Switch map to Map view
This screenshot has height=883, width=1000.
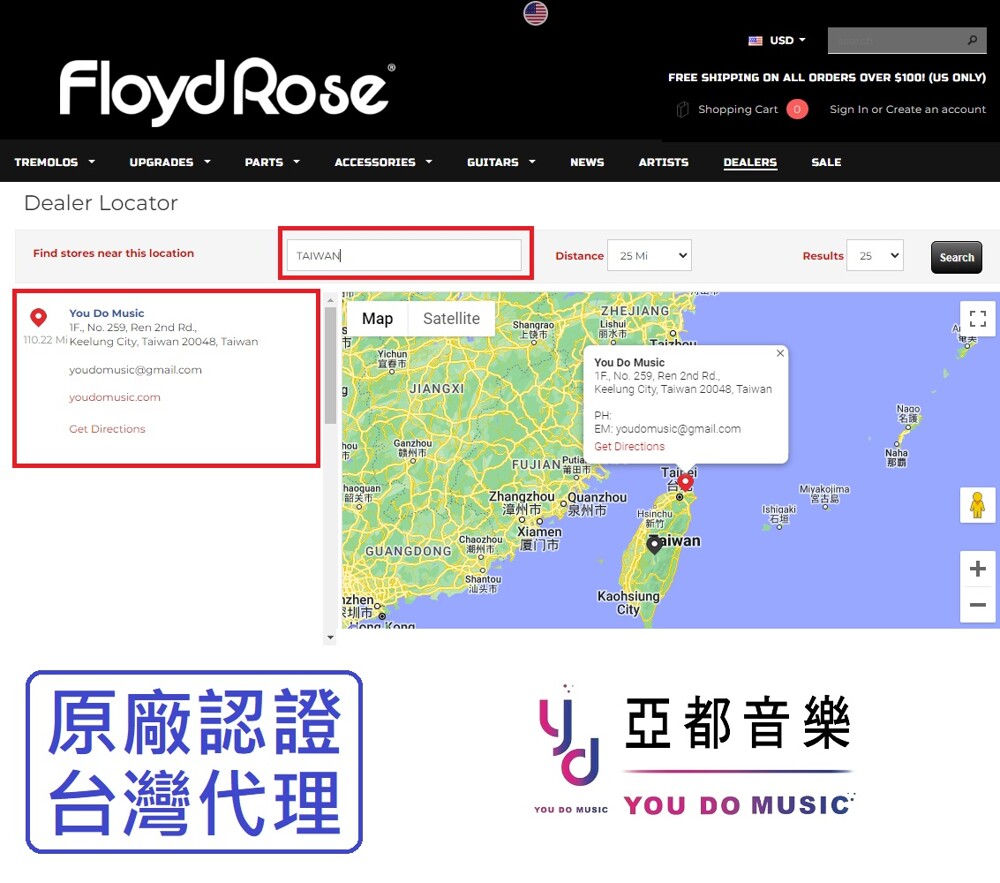(x=377, y=319)
